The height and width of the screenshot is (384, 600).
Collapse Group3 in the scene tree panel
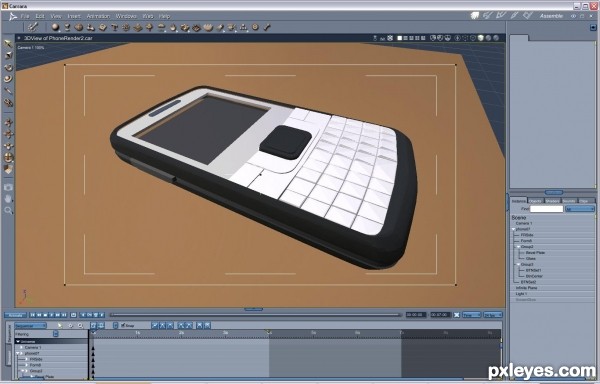coord(518,264)
